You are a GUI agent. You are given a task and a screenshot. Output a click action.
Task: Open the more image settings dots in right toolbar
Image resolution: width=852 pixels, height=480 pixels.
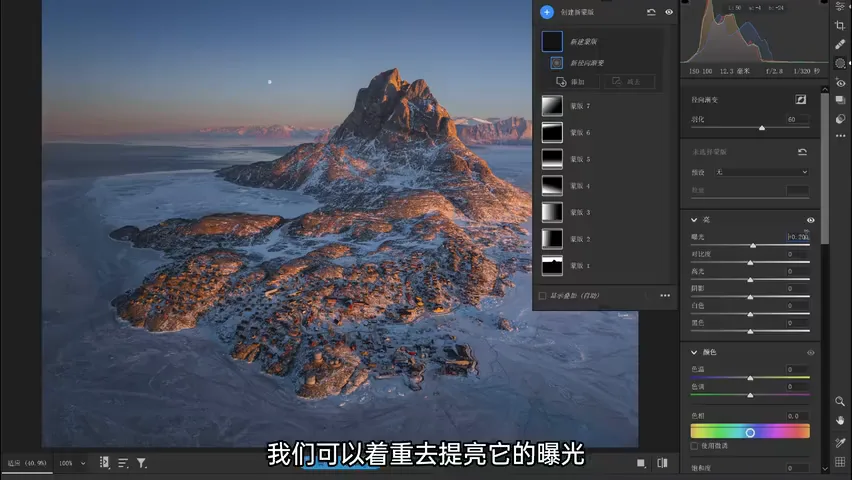click(x=840, y=136)
